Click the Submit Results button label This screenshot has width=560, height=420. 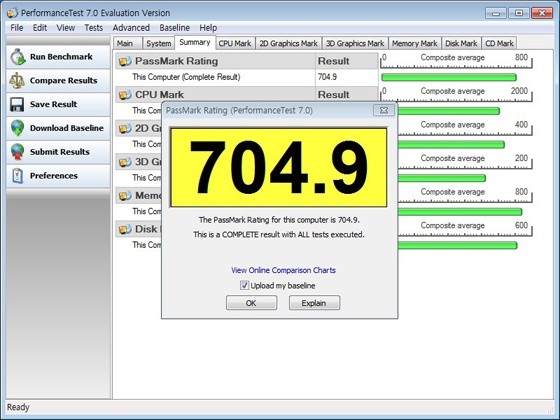(60, 152)
